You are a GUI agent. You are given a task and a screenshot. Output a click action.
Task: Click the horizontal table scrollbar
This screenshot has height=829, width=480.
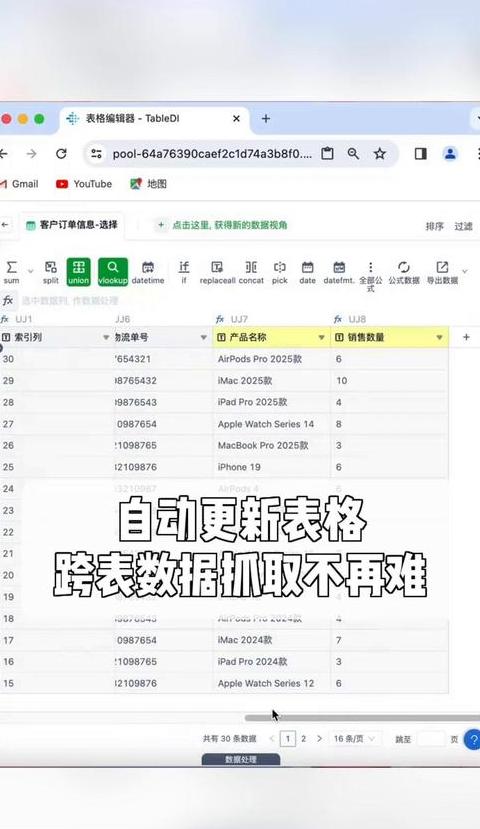pos(362,718)
